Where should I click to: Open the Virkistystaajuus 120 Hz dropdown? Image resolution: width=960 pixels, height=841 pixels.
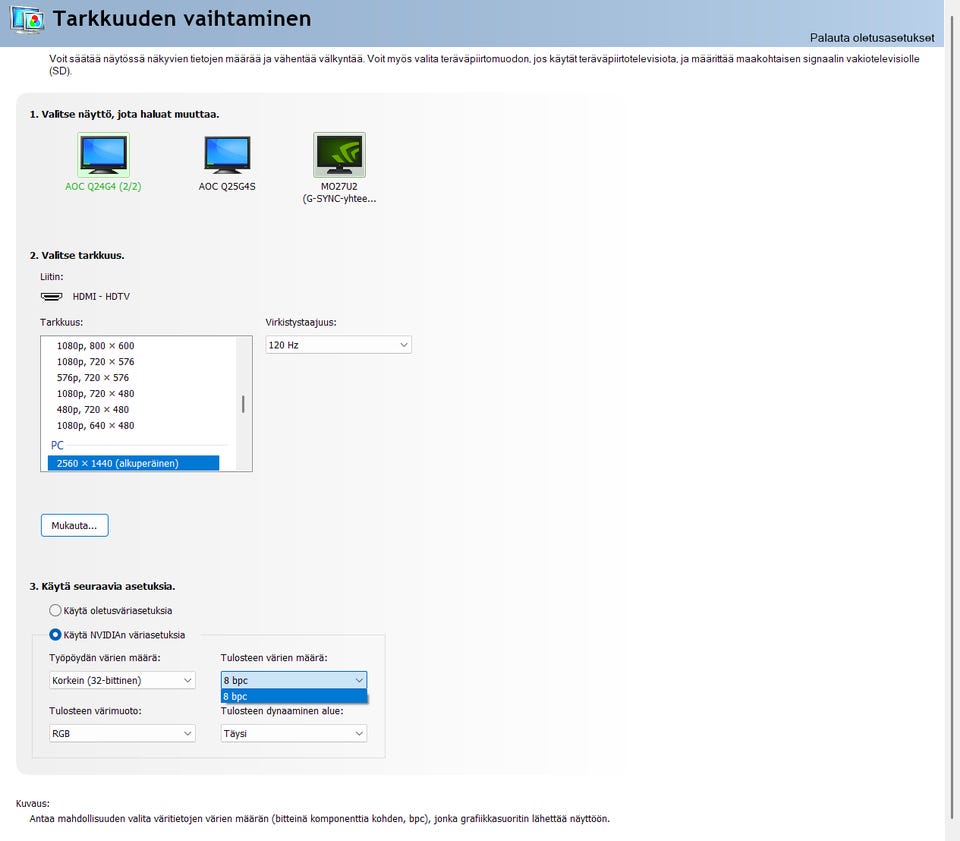[339, 345]
